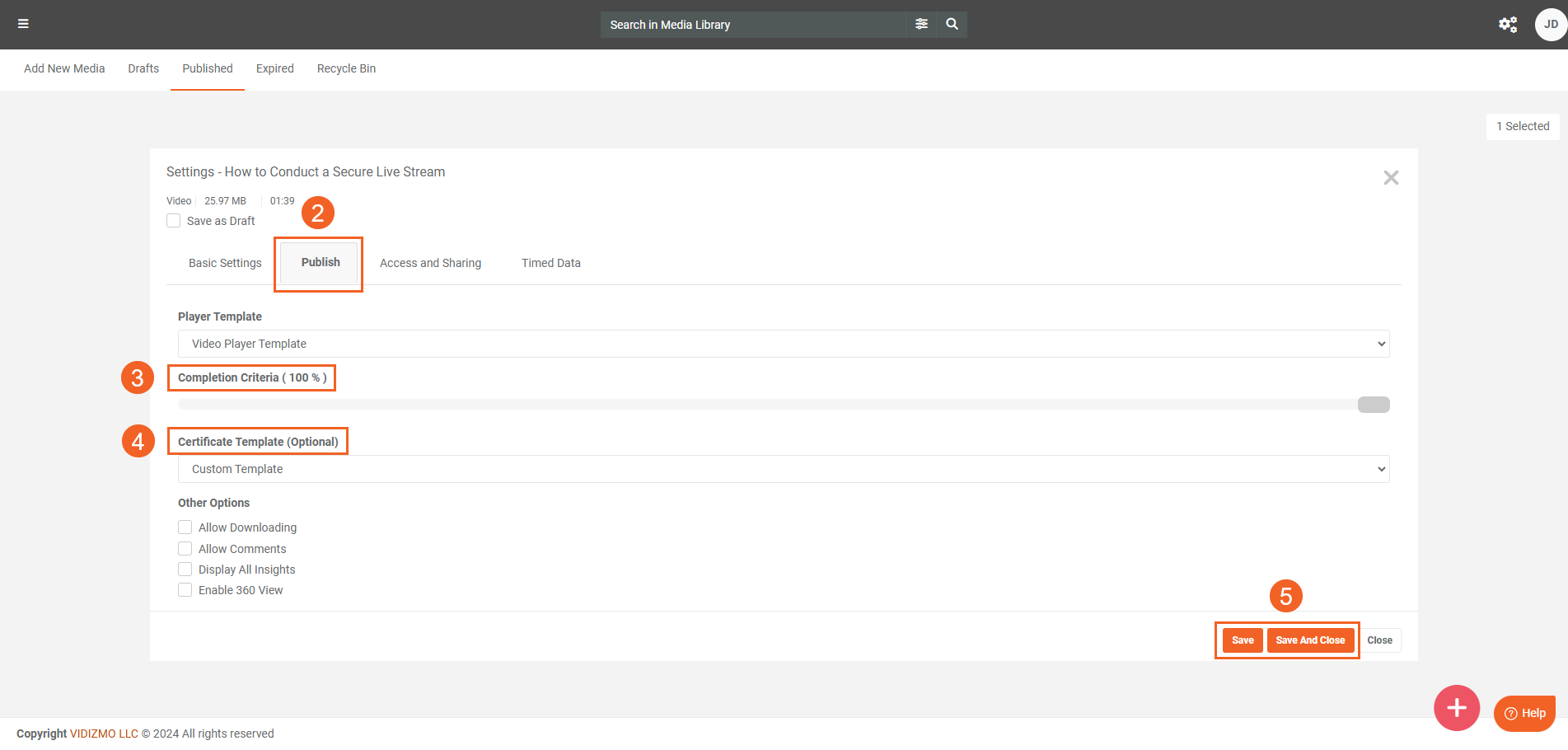1568x750 pixels.
Task: Follow the VIDIZMO LLC footer link
Action: pyautogui.click(x=104, y=734)
